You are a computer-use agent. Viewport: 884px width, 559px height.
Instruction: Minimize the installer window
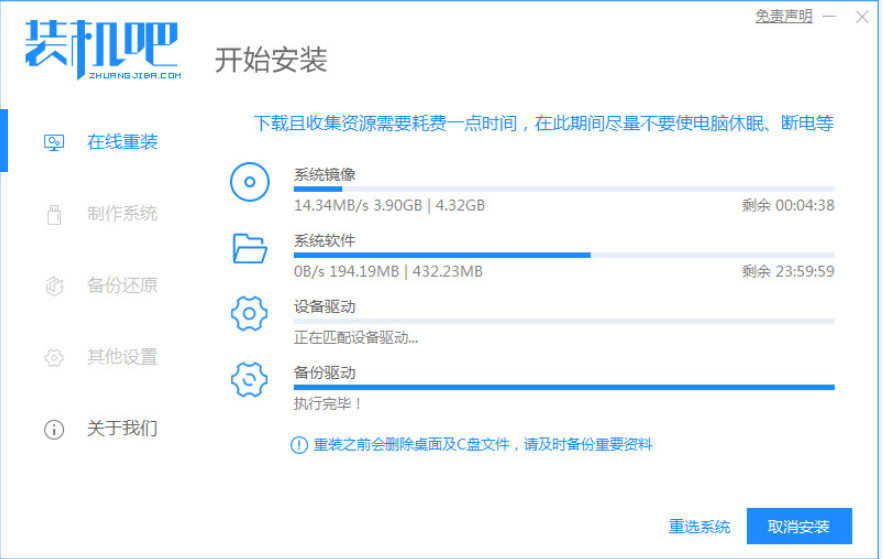pyautogui.click(x=830, y=17)
